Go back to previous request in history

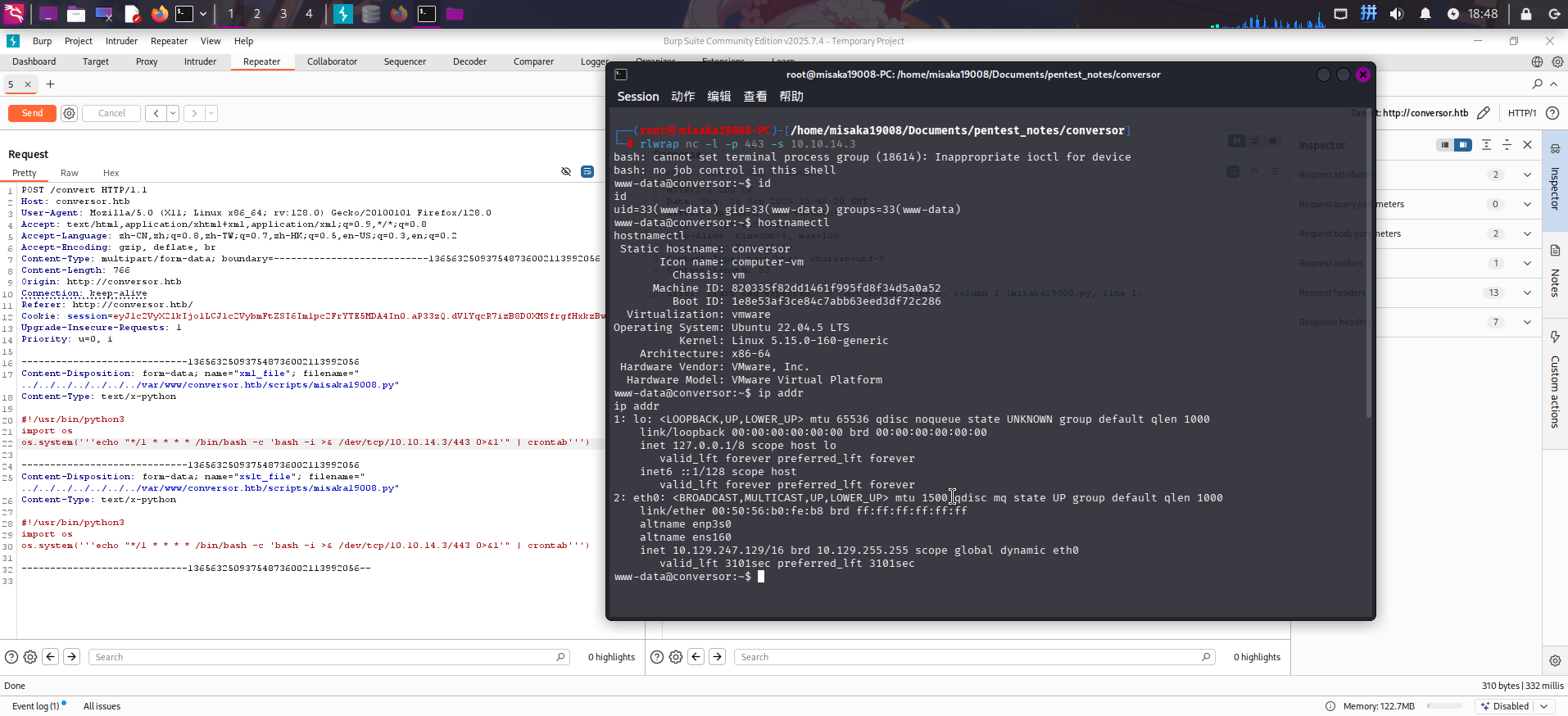tap(156, 113)
